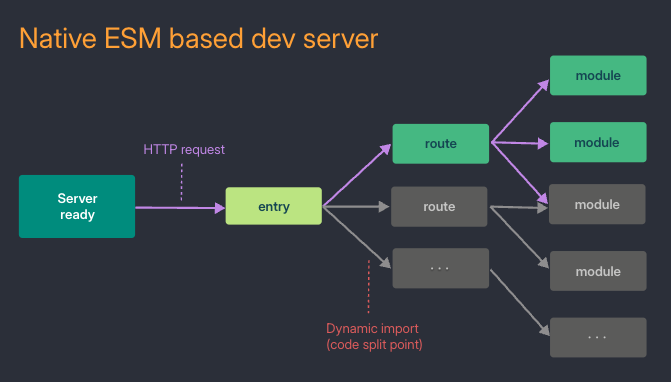Click the topmost green "module" box
Image resolution: width=671 pixels, height=382 pixels.
(598, 75)
